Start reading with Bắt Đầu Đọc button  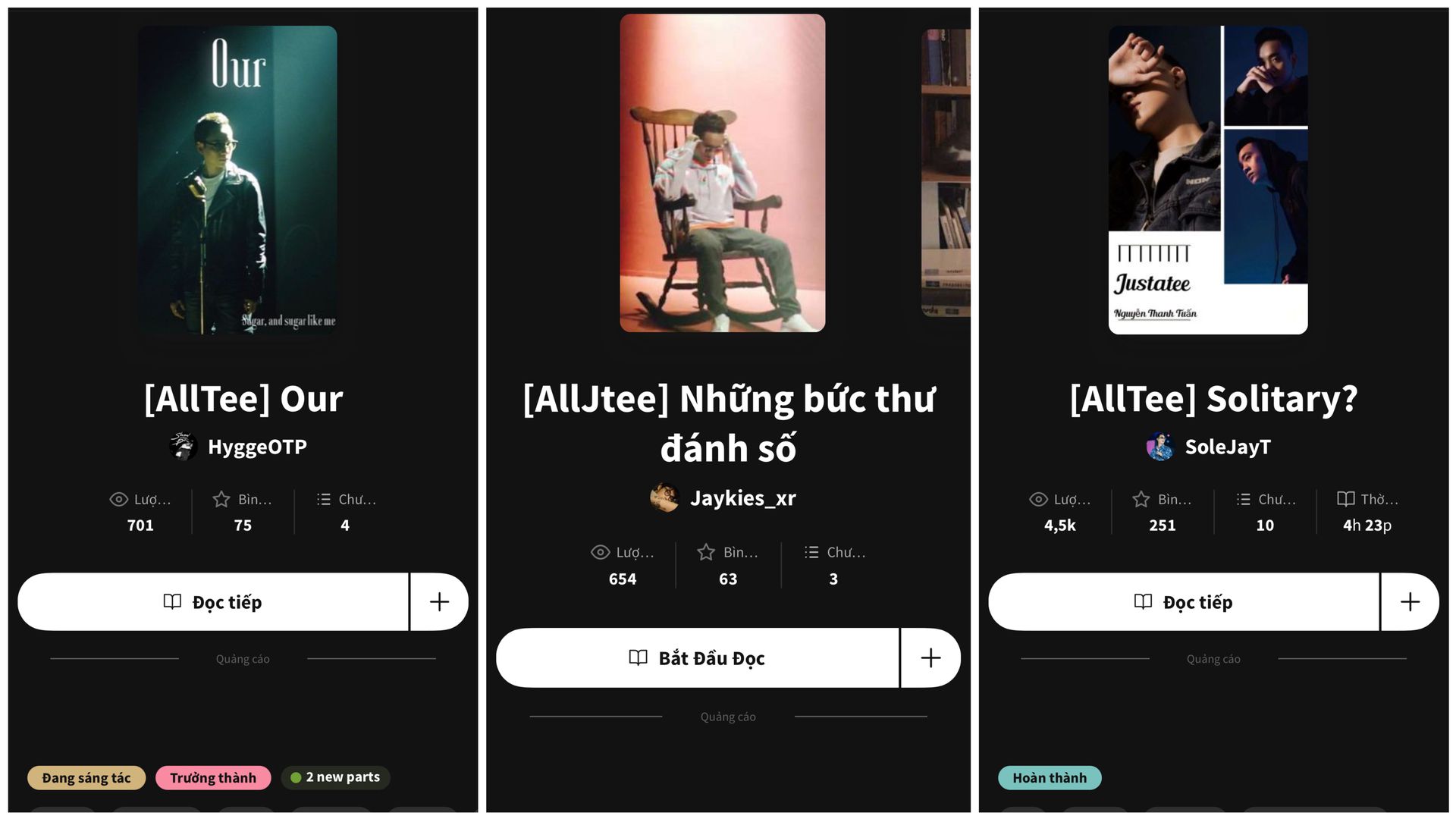tap(697, 658)
